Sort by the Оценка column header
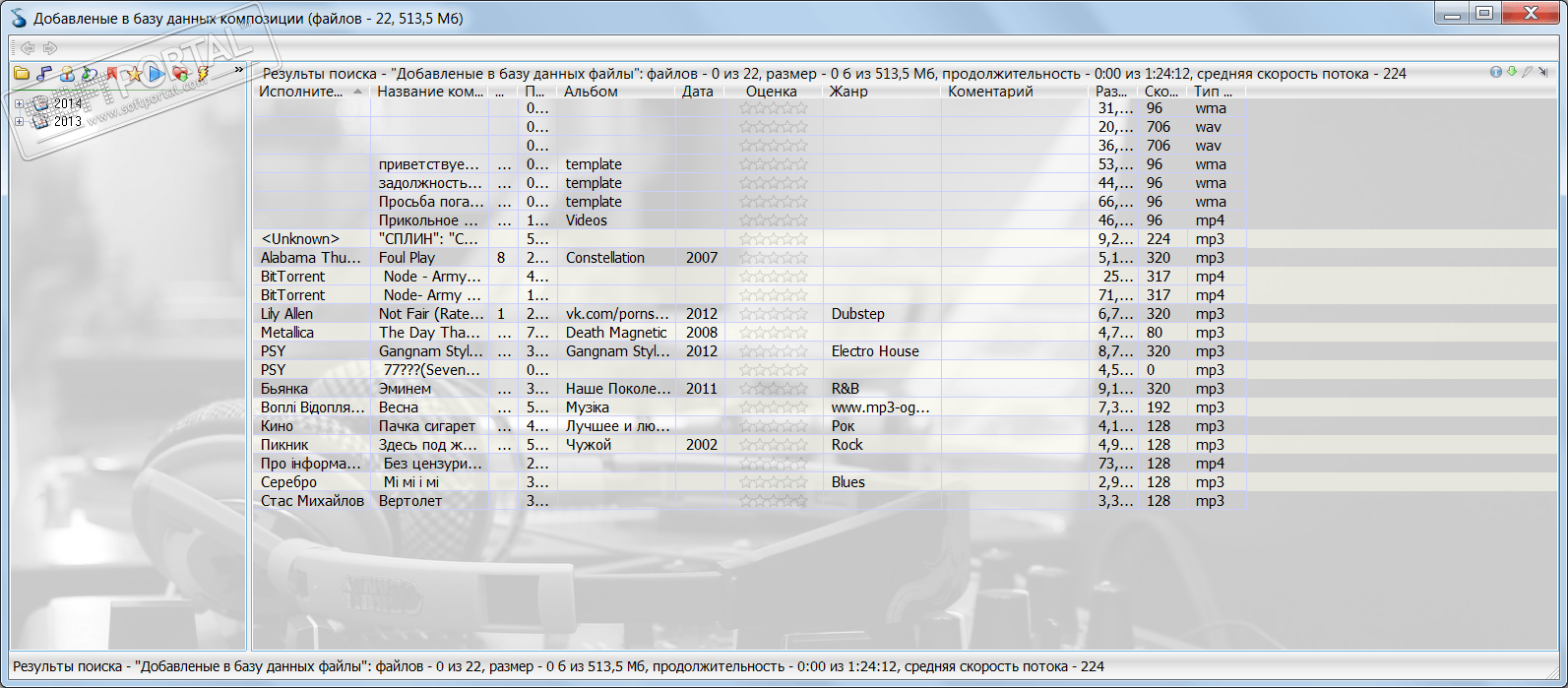1568x688 pixels. click(x=773, y=92)
